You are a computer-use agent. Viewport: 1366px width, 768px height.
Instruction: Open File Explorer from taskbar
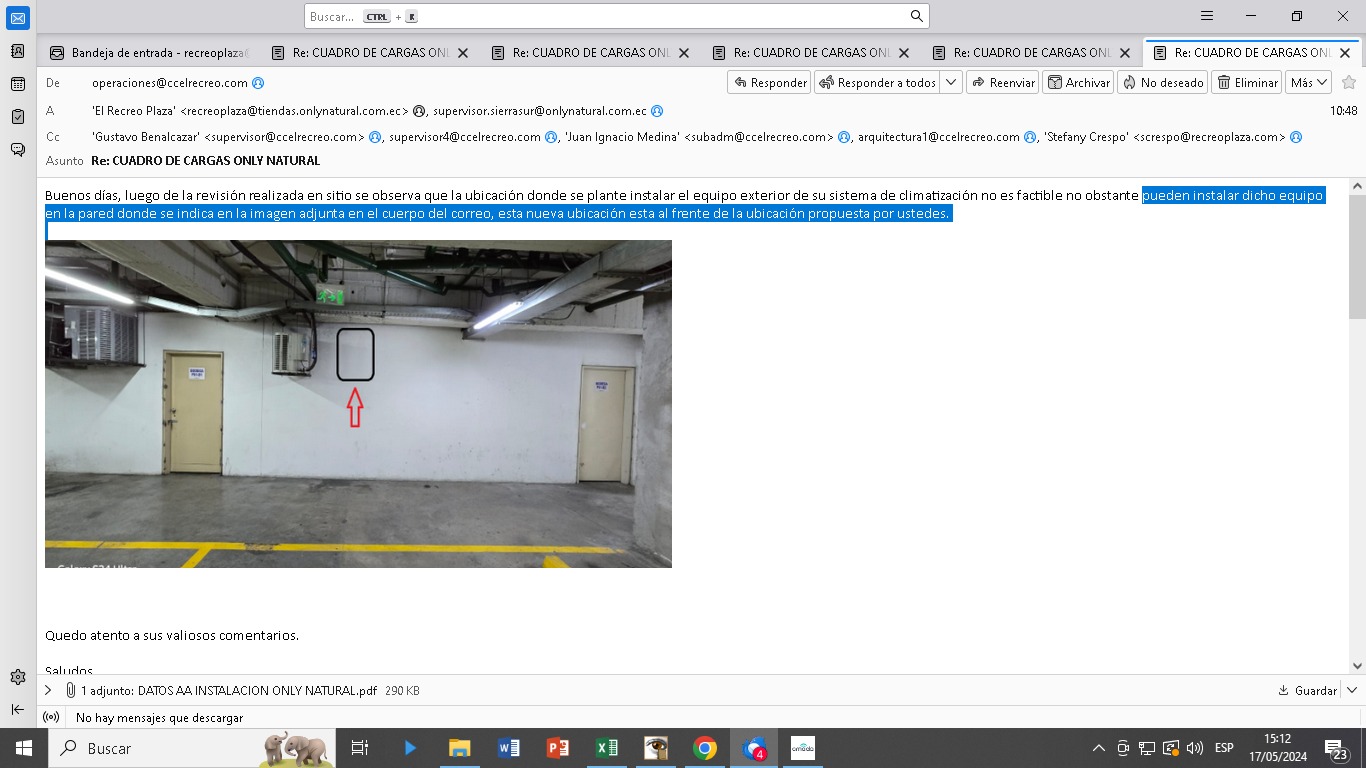(459, 748)
